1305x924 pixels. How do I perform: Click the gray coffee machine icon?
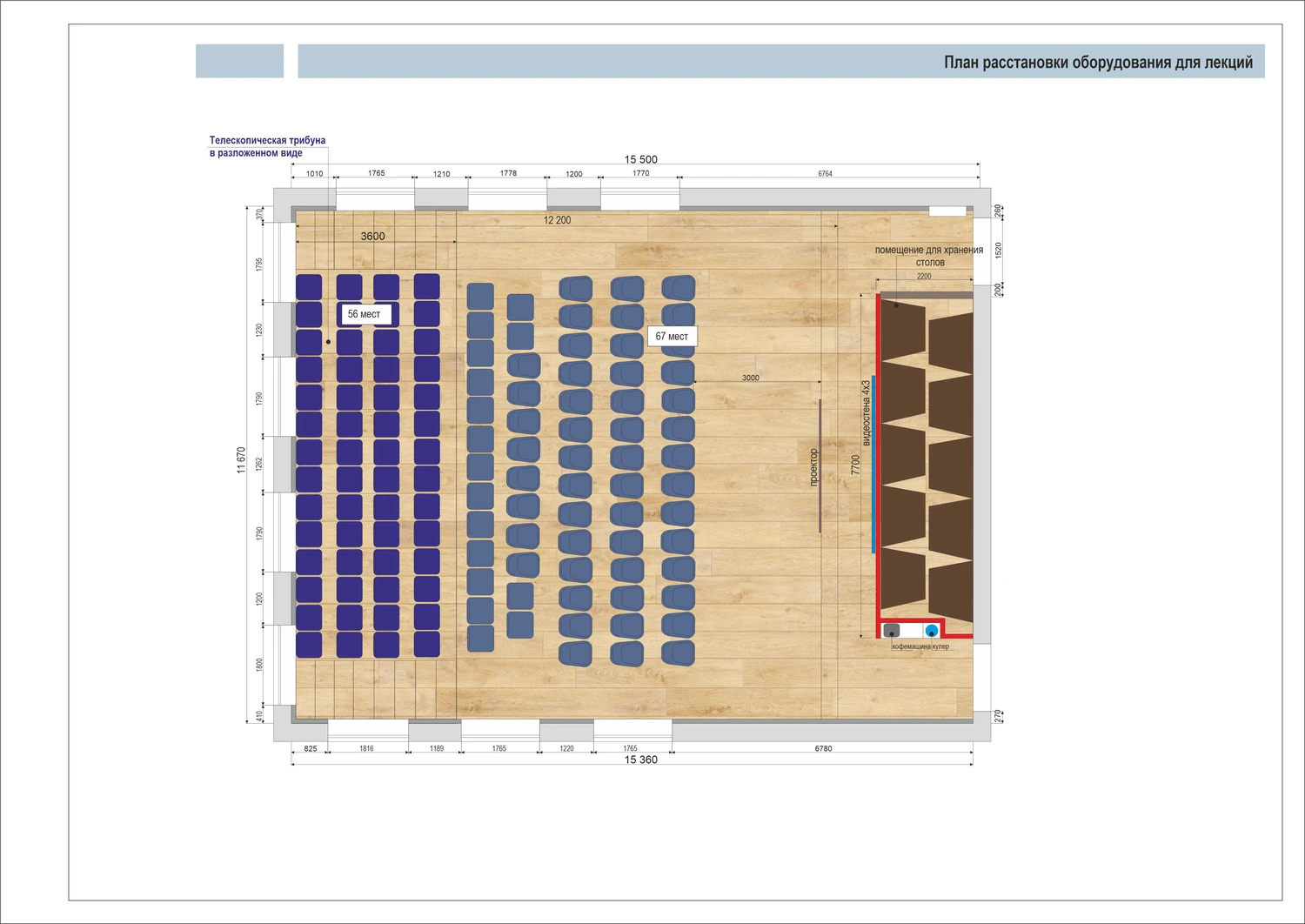click(x=891, y=631)
